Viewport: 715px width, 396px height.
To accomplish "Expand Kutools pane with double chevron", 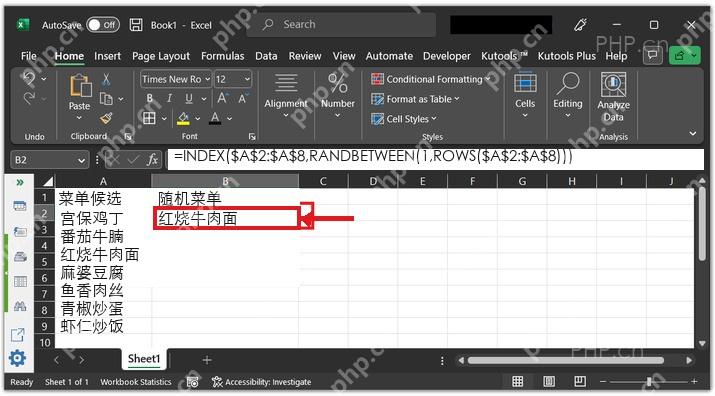I will tap(20, 182).
